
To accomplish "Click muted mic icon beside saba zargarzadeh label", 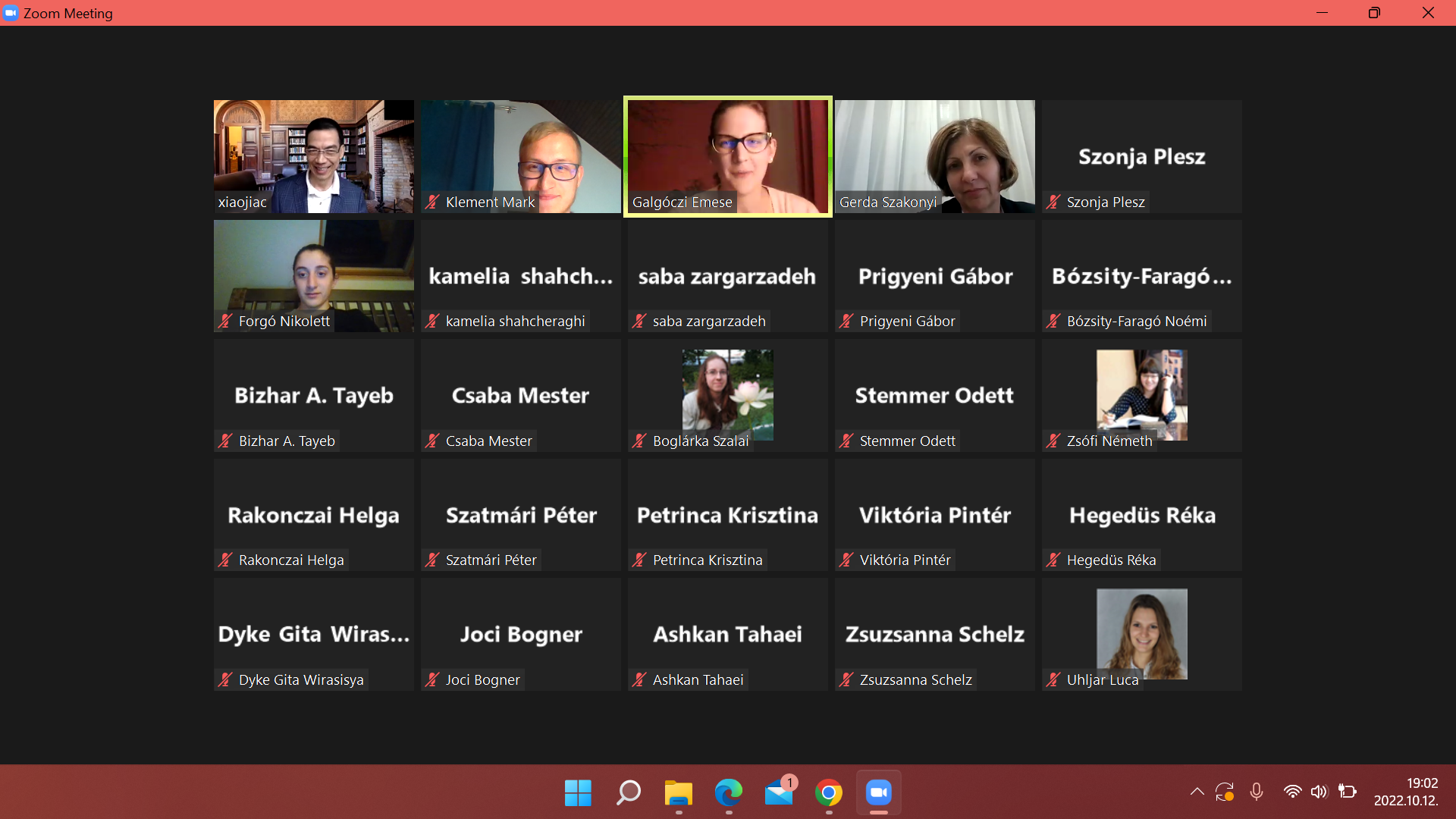I will tap(639, 321).
